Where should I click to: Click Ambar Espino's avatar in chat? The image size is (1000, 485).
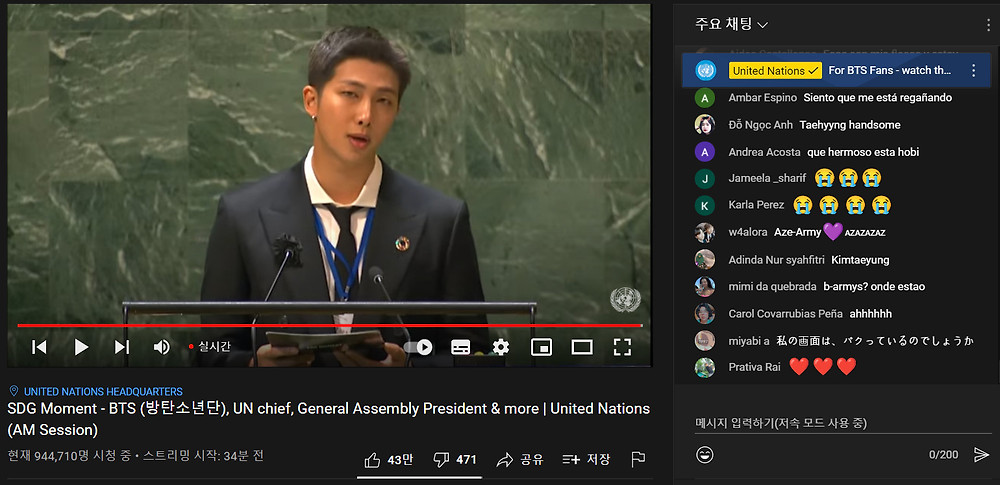click(705, 98)
